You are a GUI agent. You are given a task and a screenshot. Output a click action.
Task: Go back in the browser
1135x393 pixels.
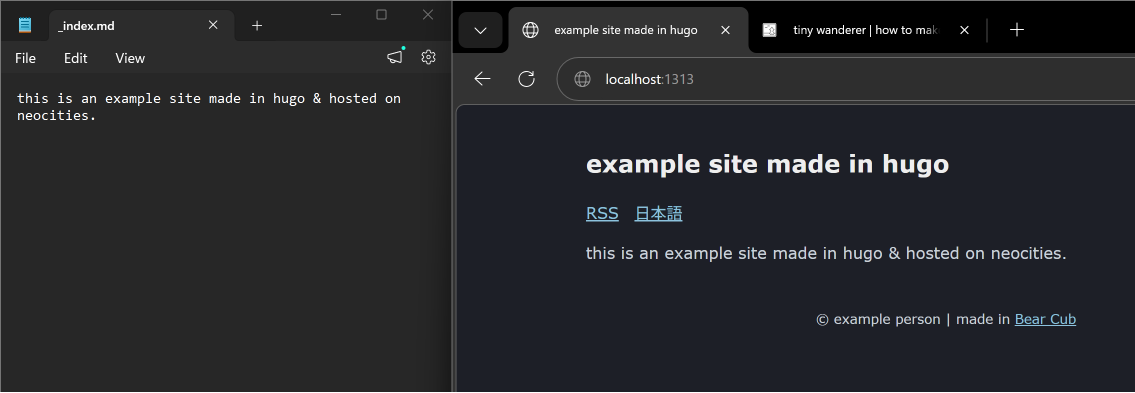point(482,79)
